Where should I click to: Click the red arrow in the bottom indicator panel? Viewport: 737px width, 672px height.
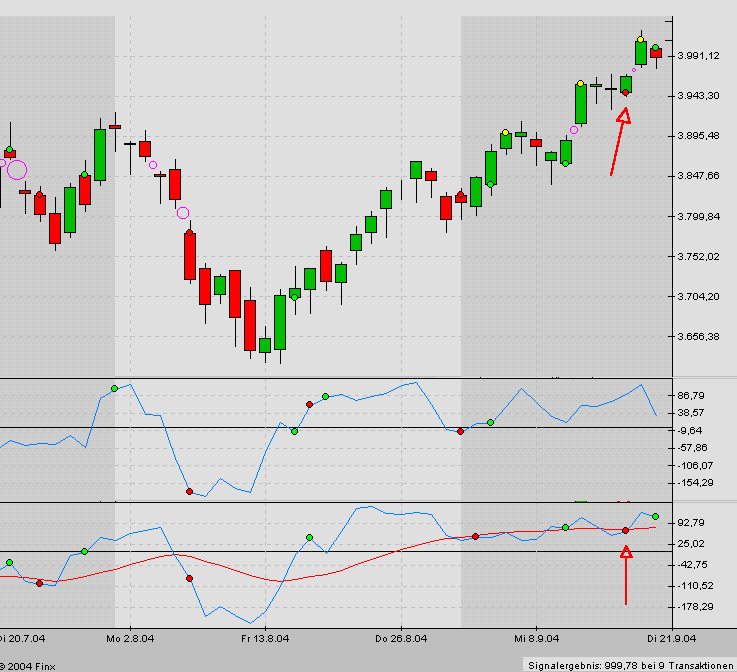pyautogui.click(x=626, y=574)
